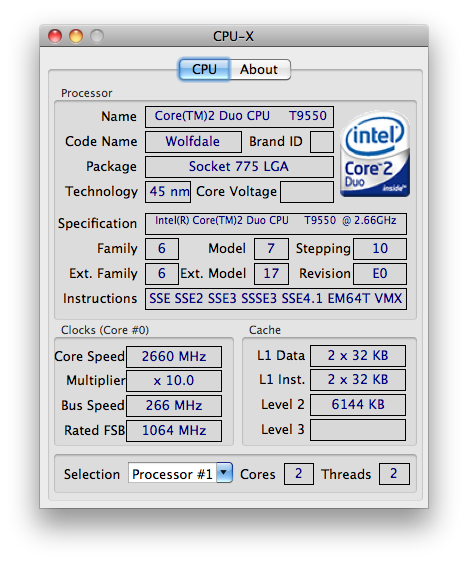Click the Instructions field listing SSE SSE2

tap(276, 299)
